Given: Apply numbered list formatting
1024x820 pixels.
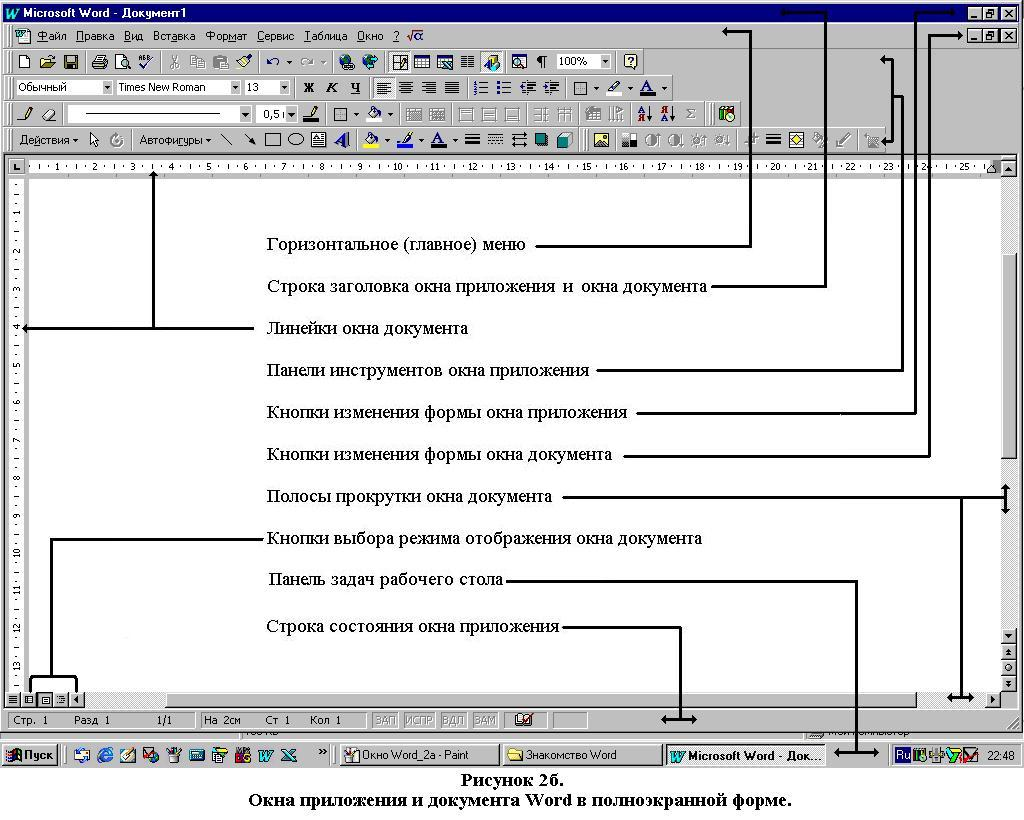Looking at the screenshot, I should (x=481, y=87).
